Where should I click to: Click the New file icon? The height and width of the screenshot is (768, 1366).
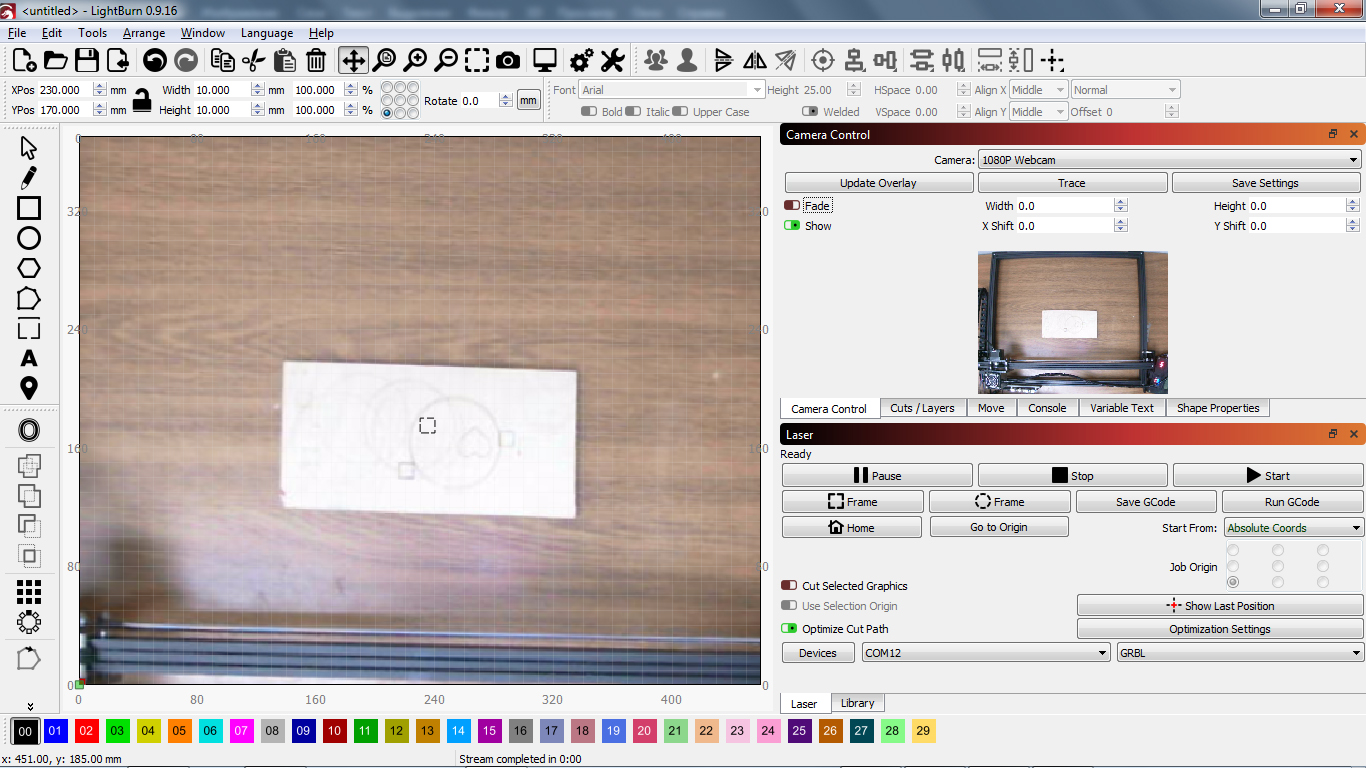[x=25, y=61]
